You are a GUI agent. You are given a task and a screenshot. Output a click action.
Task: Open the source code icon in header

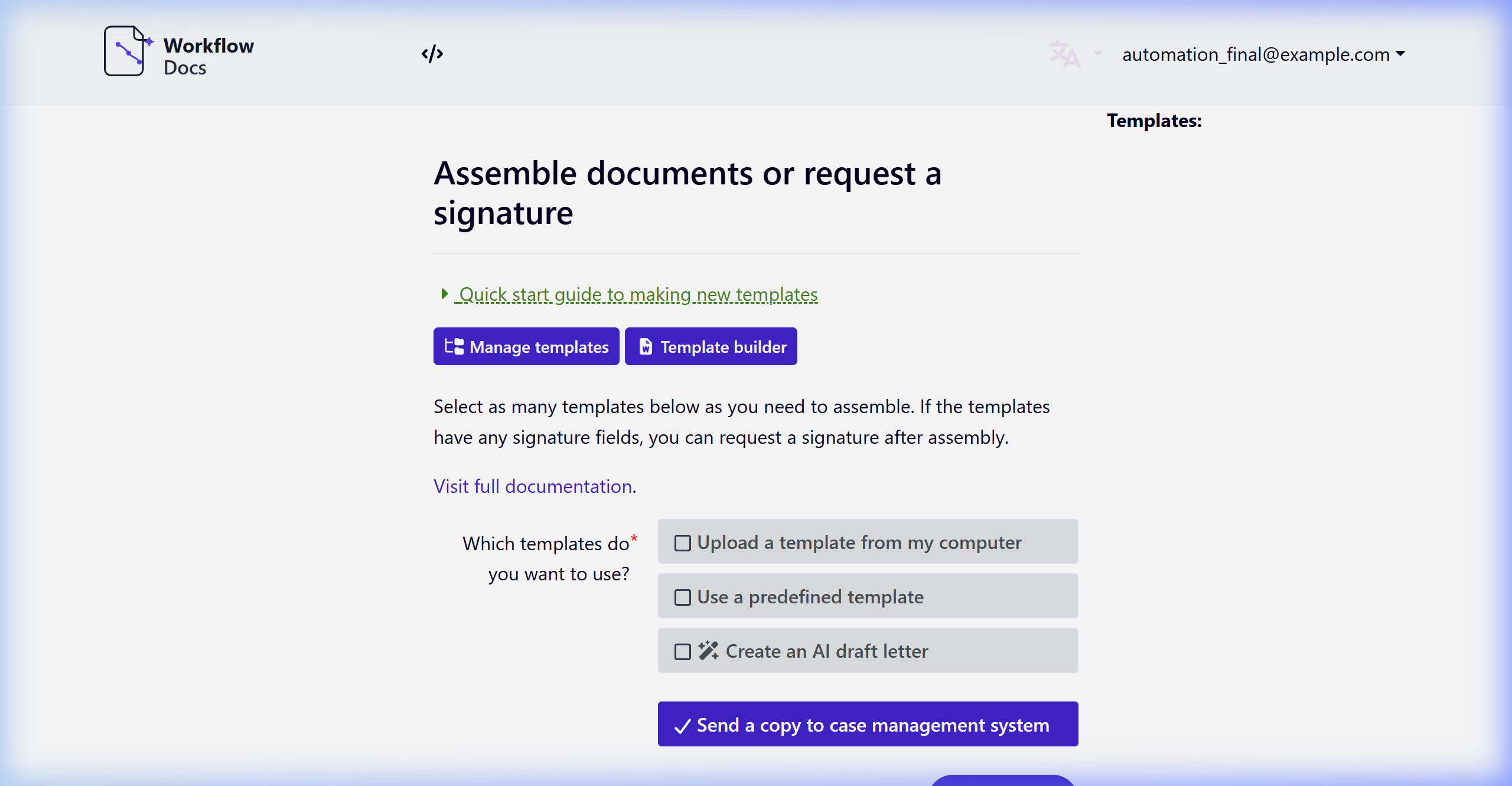(432, 54)
